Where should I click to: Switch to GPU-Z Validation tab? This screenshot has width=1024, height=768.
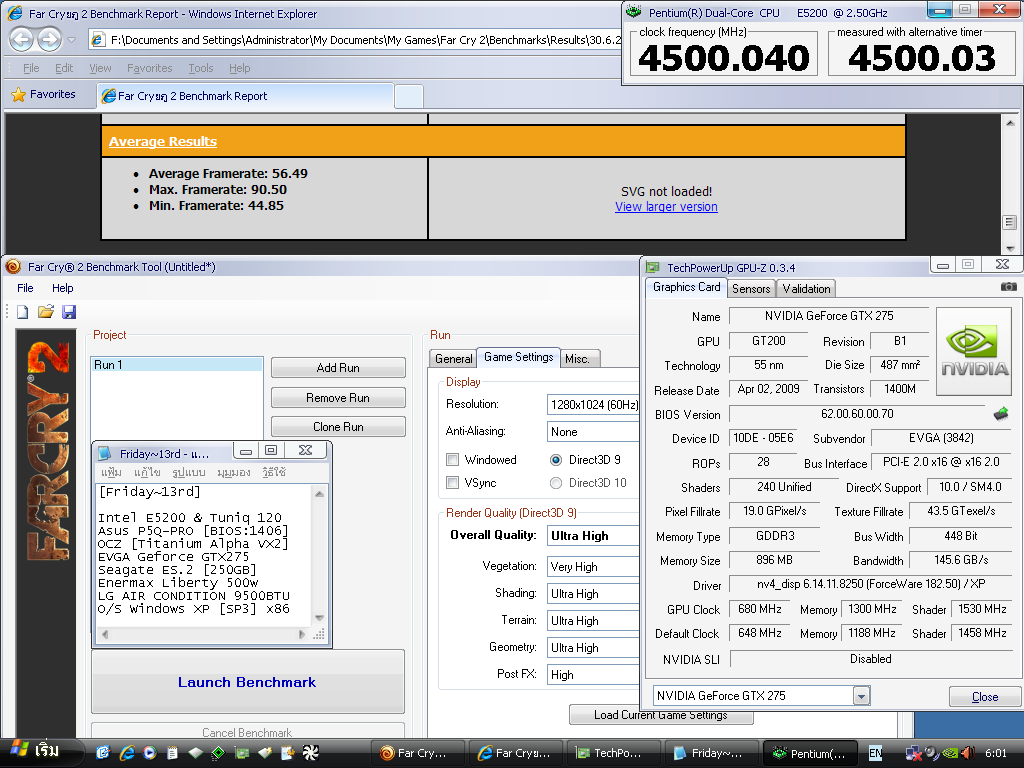coord(807,289)
